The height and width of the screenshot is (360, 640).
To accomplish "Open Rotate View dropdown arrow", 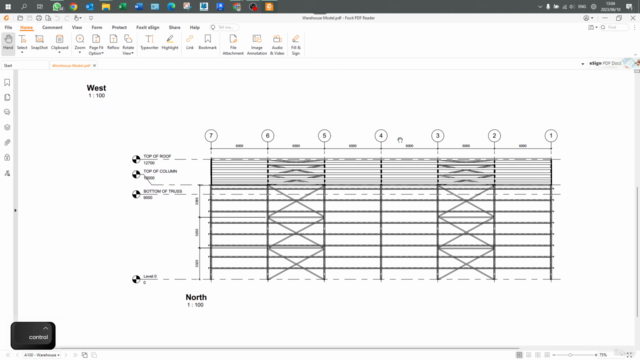I will [x=132, y=53].
